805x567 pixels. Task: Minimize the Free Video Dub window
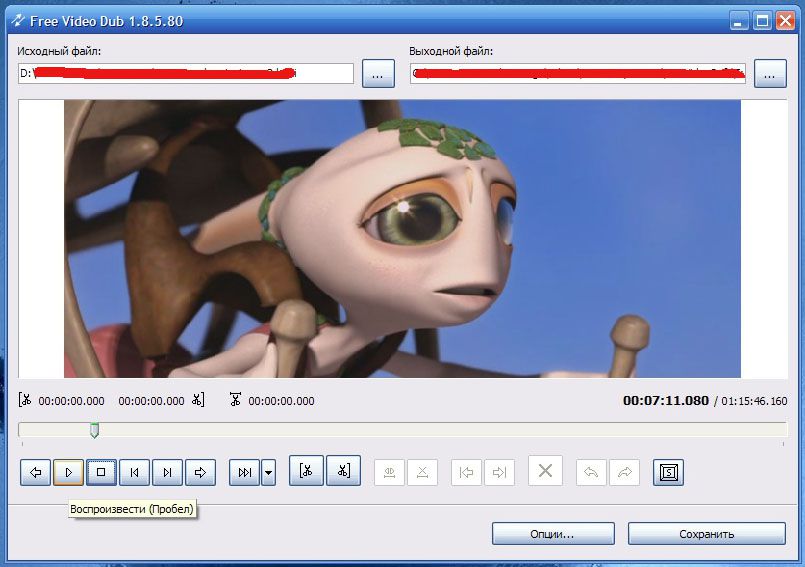(x=739, y=21)
